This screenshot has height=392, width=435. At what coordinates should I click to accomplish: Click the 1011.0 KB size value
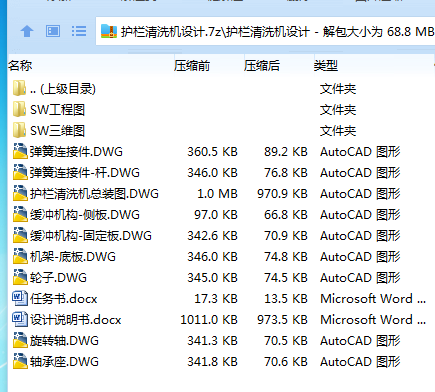coord(209,320)
